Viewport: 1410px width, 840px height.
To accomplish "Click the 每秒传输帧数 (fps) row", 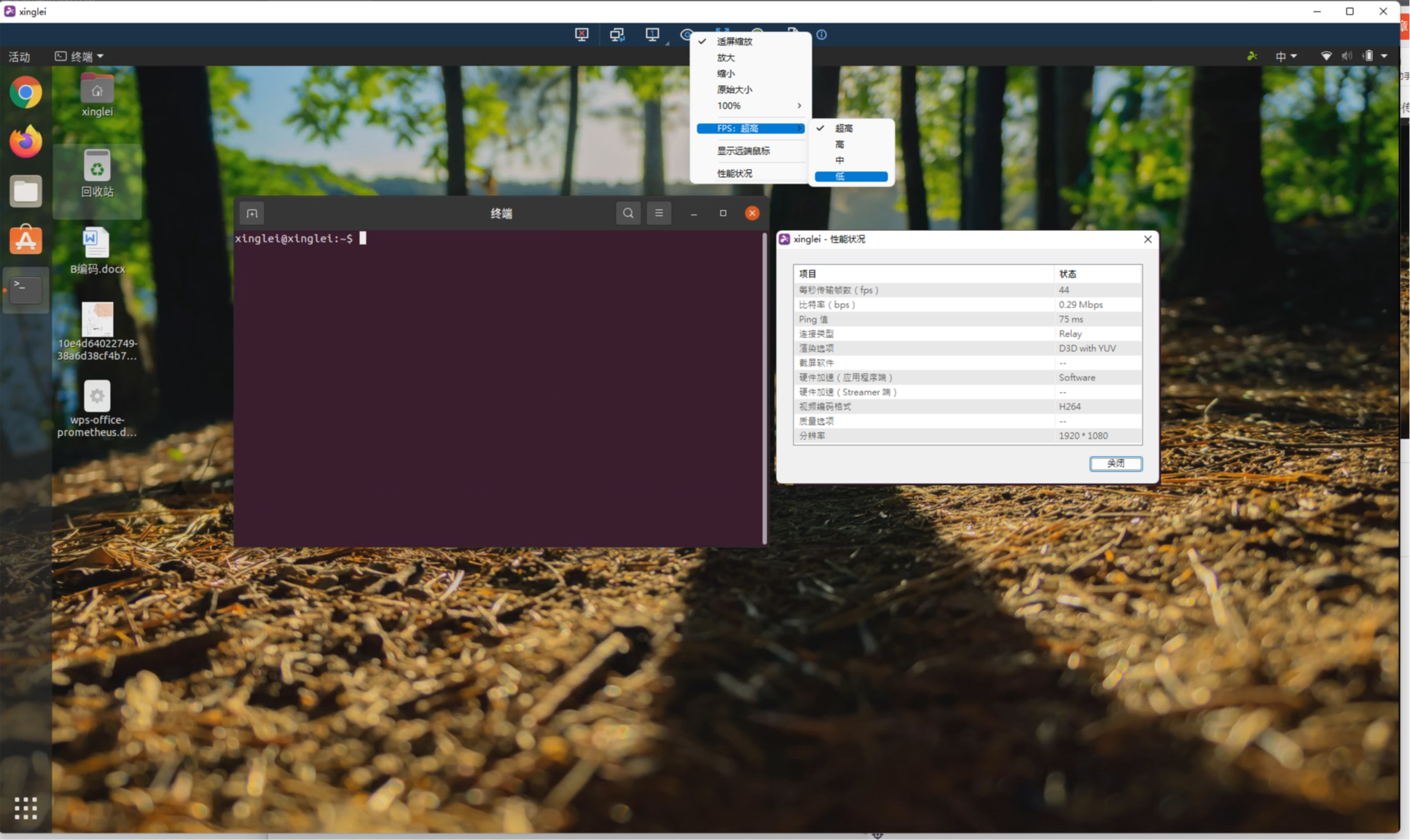I will pyautogui.click(x=968, y=290).
